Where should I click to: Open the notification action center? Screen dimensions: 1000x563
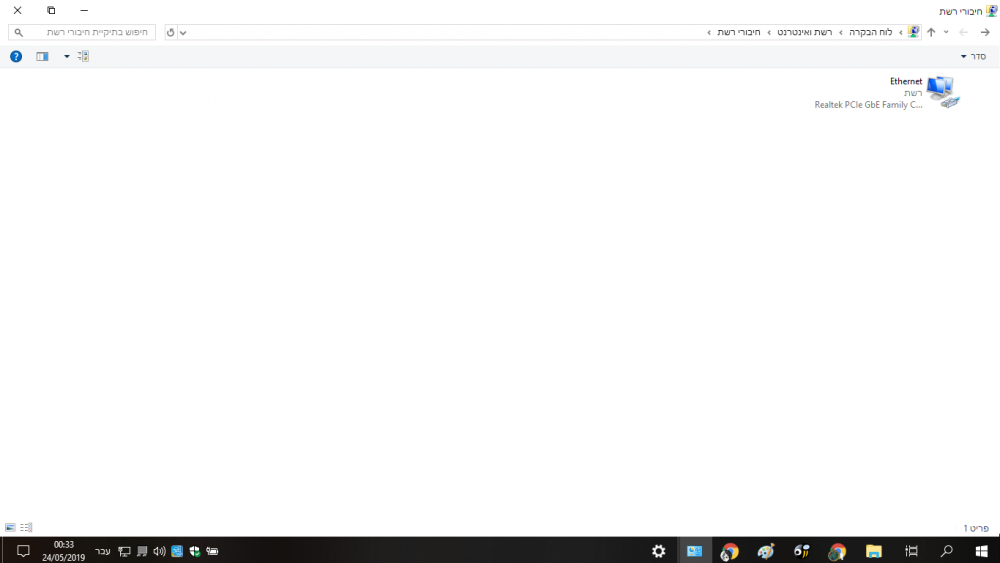[23, 551]
